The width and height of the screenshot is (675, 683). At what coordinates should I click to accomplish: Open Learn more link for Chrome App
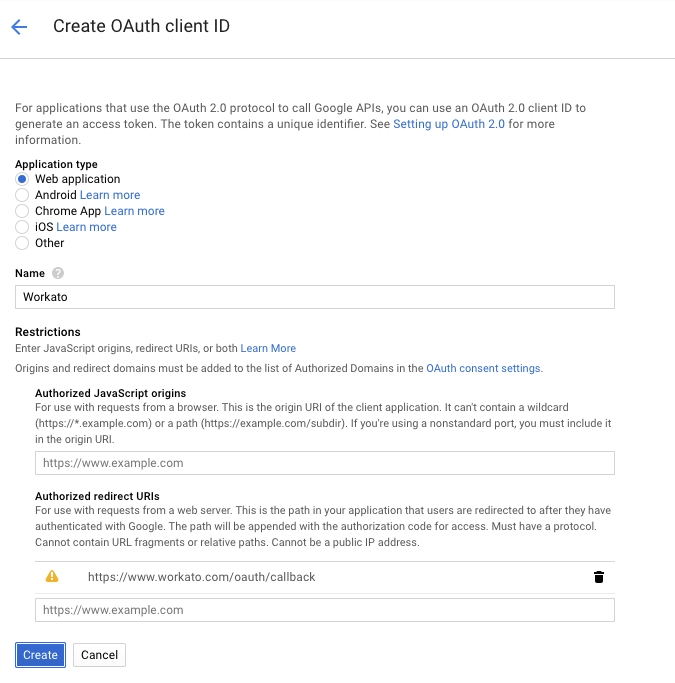click(x=134, y=211)
